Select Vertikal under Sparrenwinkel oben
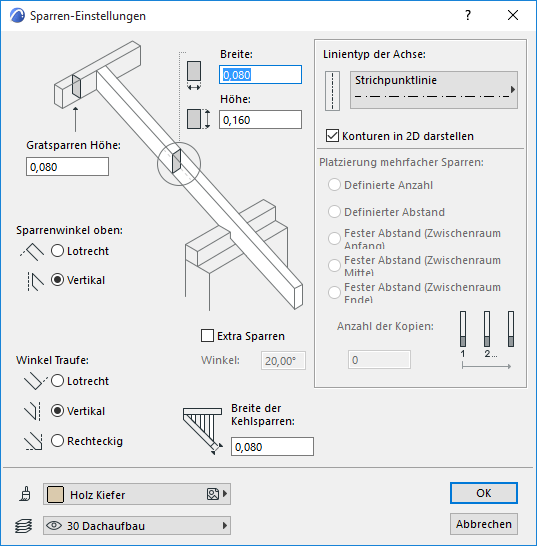Viewport: 537px width, 546px height. click(x=57, y=280)
